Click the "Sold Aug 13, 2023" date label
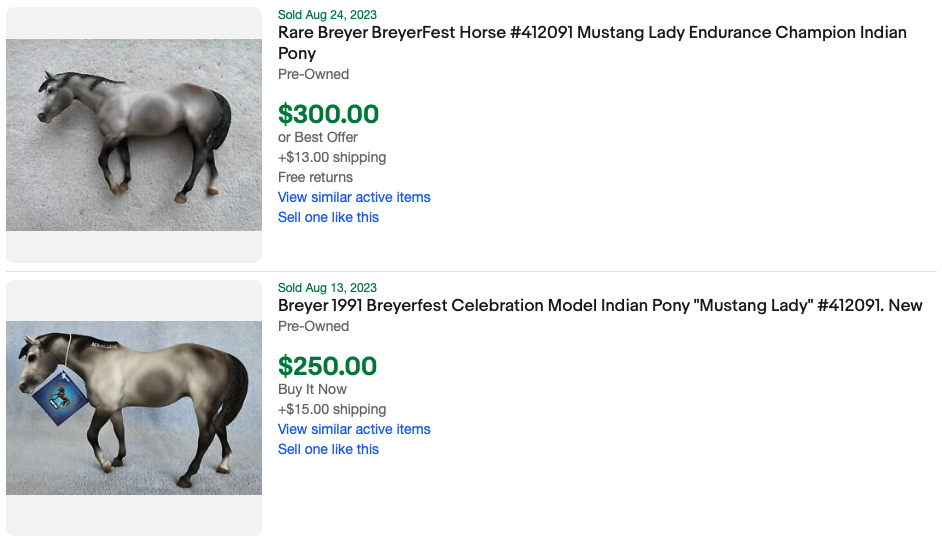Viewport: 942px width, 542px height. click(327, 288)
